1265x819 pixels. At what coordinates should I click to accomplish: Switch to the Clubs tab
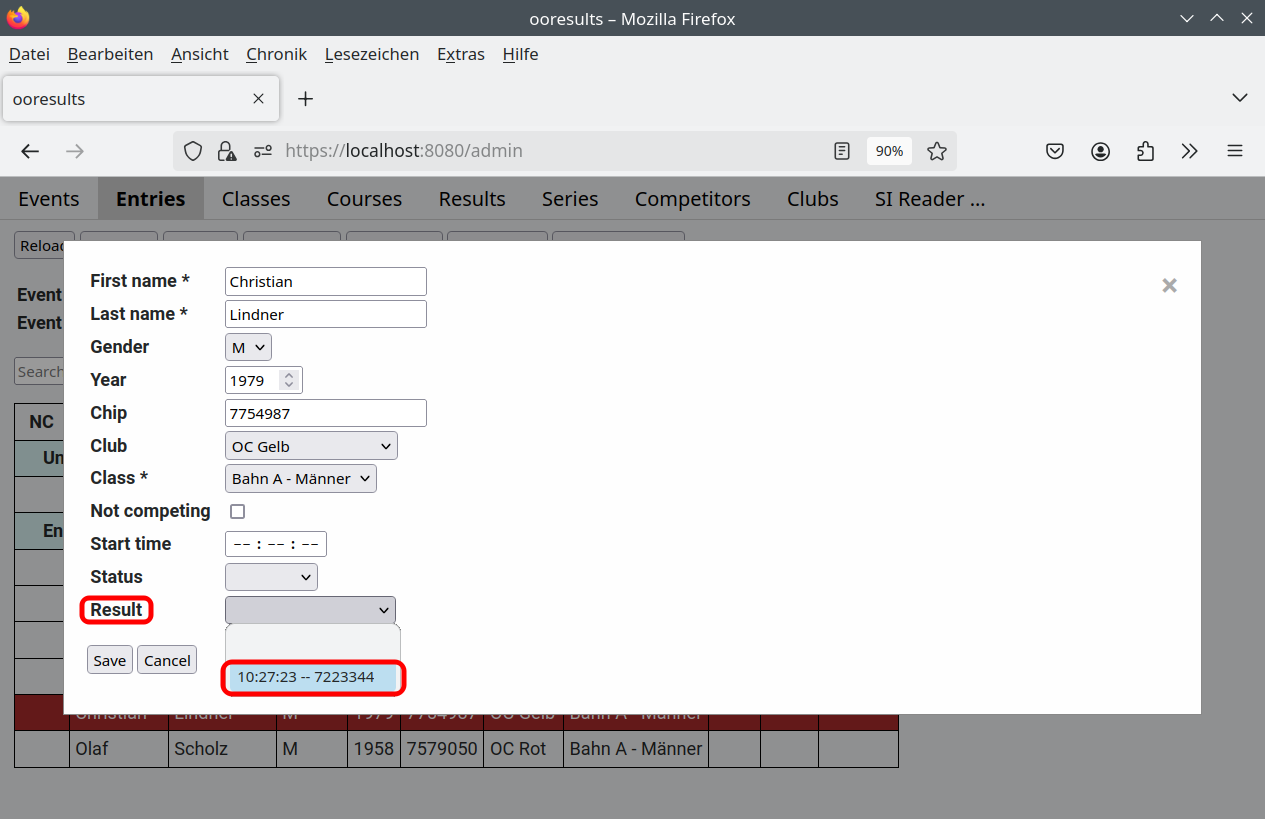click(x=813, y=199)
